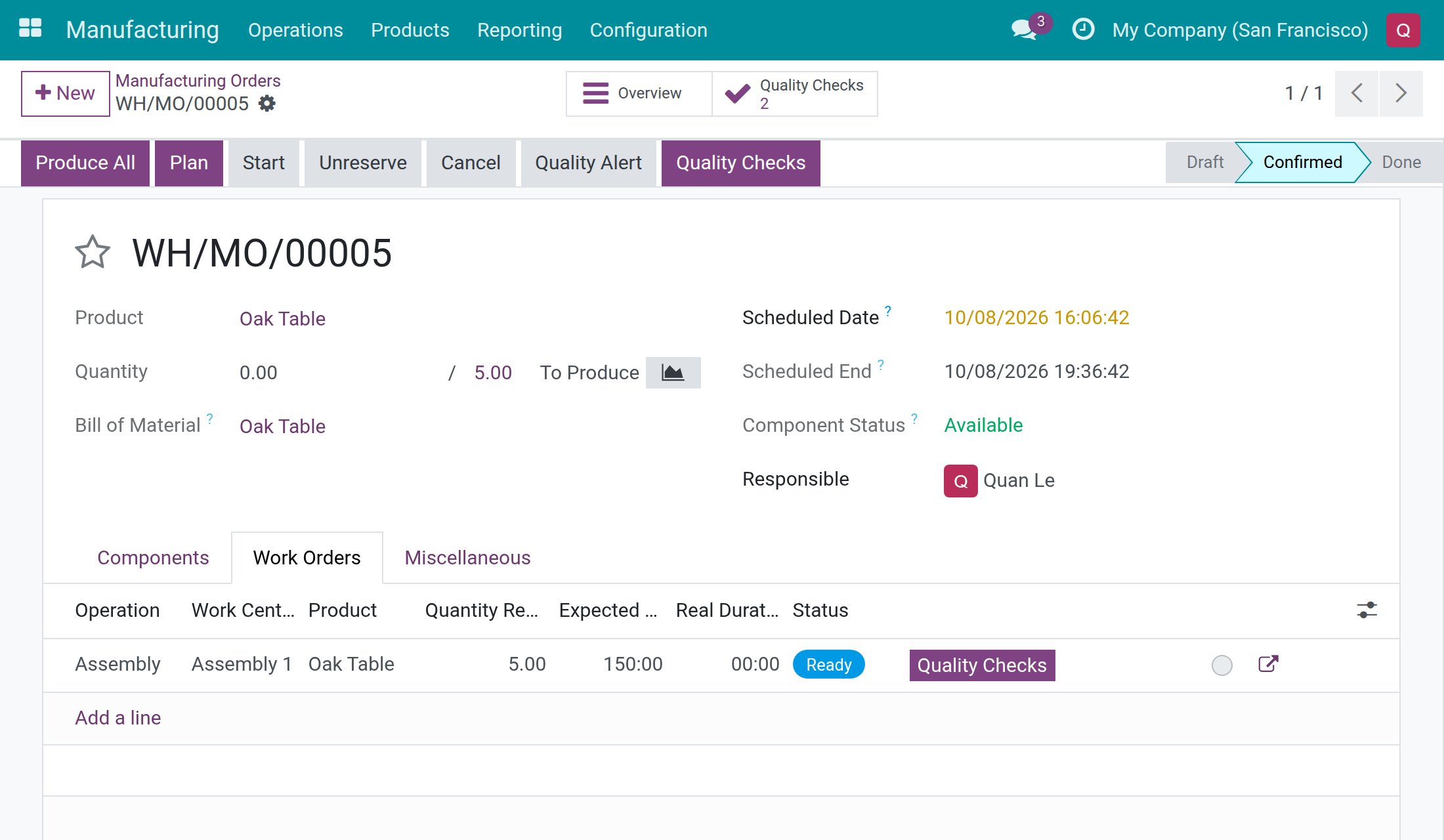Viewport: 1444px width, 840px height.
Task: Open the Configuration menu
Action: coord(648,30)
